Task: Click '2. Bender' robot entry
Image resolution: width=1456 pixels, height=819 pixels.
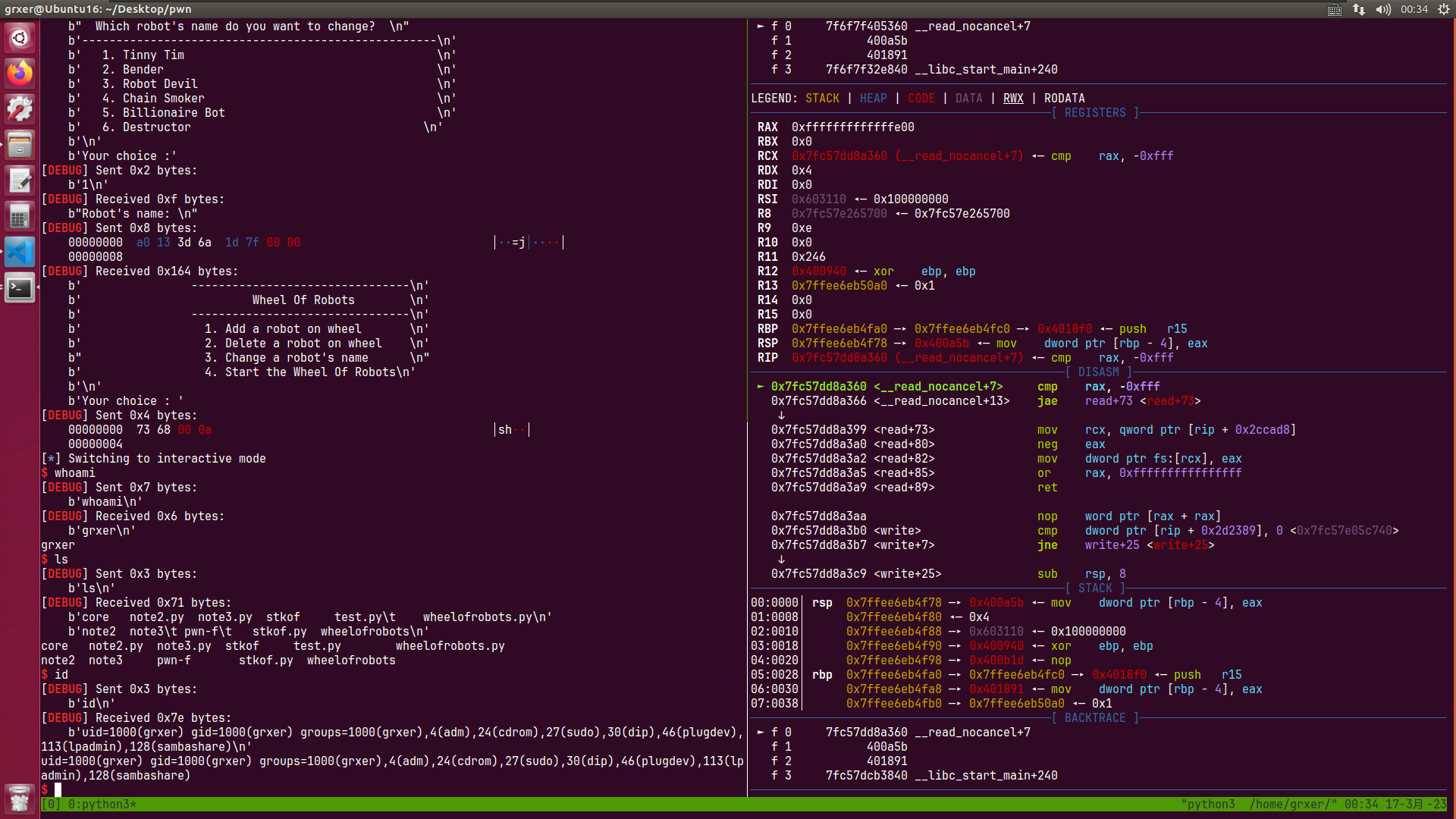Action: [133, 69]
